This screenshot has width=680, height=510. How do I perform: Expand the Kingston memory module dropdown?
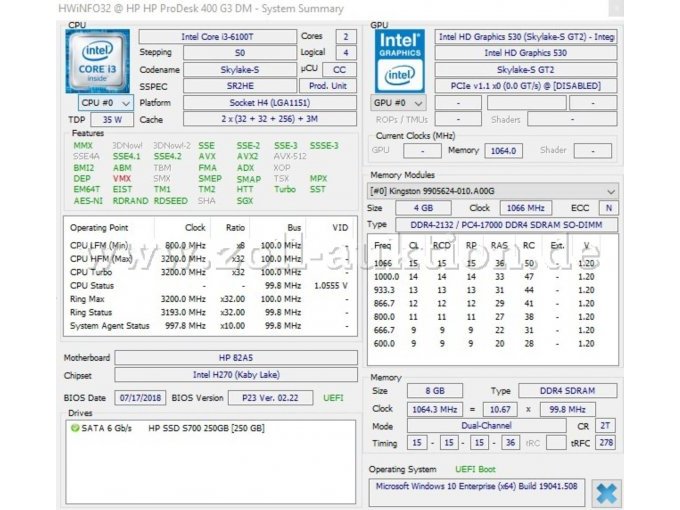[x=493, y=191]
